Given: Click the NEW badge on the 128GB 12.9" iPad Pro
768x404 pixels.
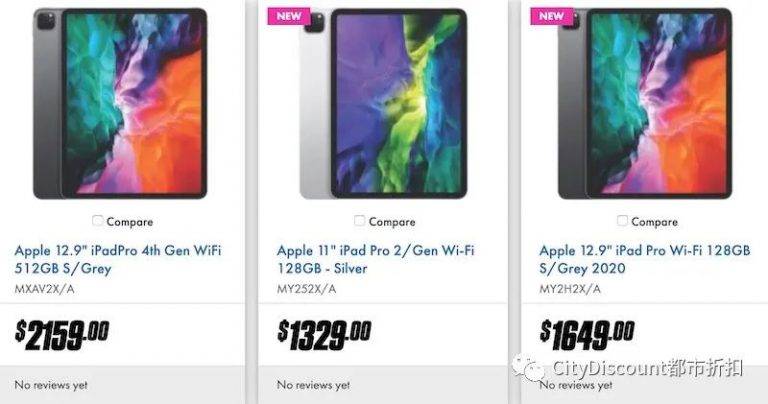Looking at the screenshot, I should click(552, 16).
